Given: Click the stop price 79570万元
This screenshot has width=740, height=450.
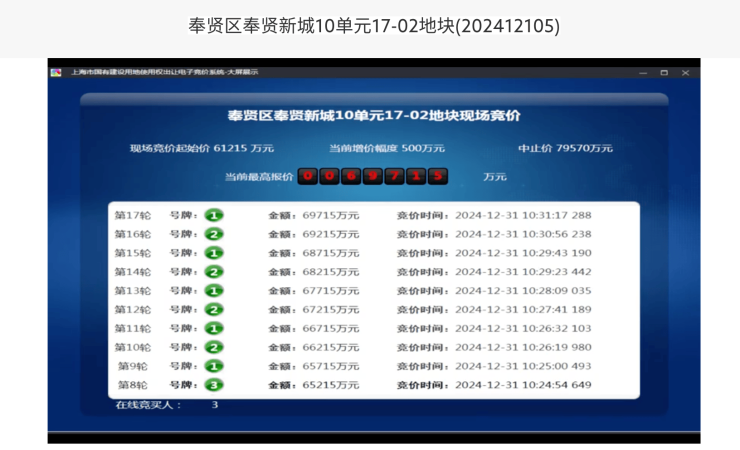Looking at the screenshot, I should click(584, 148).
